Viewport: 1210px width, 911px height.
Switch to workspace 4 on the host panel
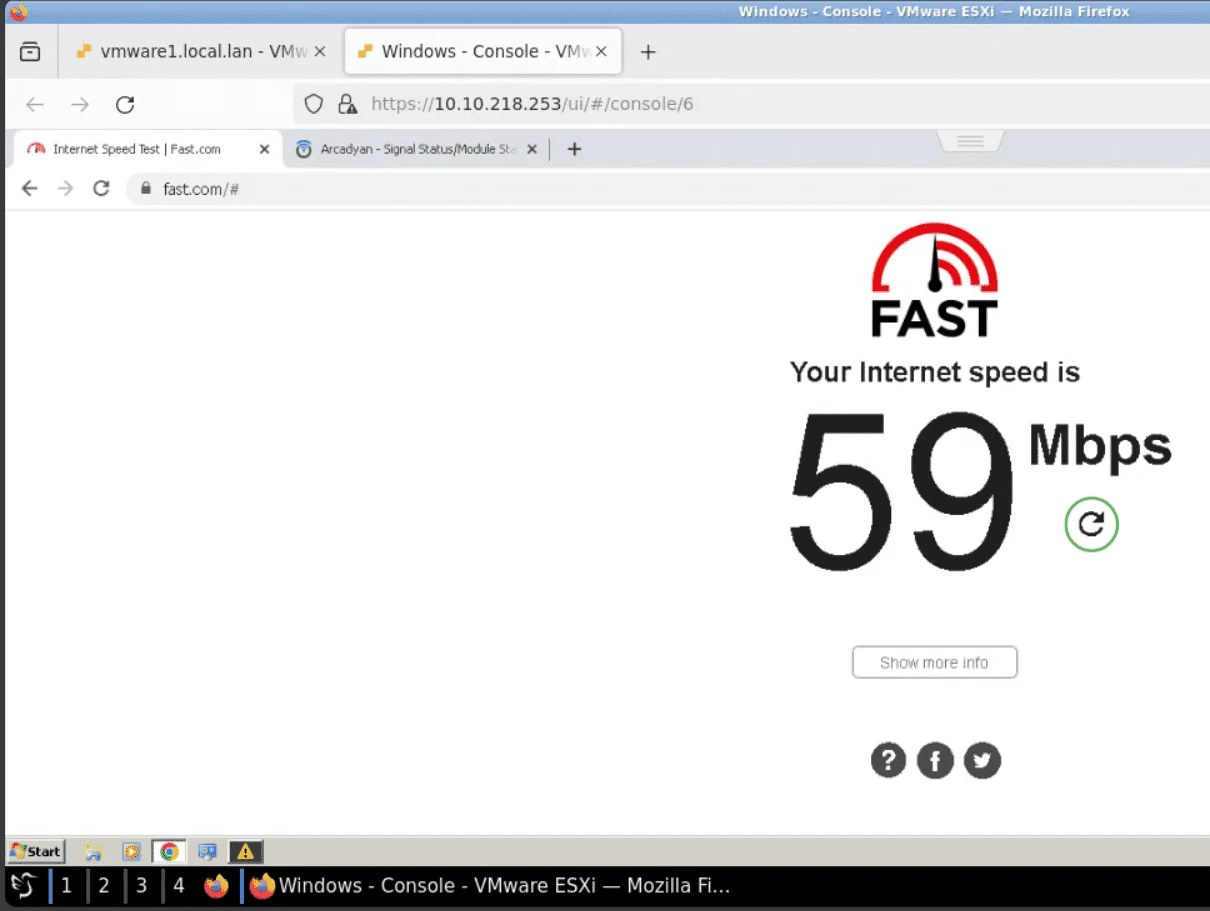click(178, 886)
